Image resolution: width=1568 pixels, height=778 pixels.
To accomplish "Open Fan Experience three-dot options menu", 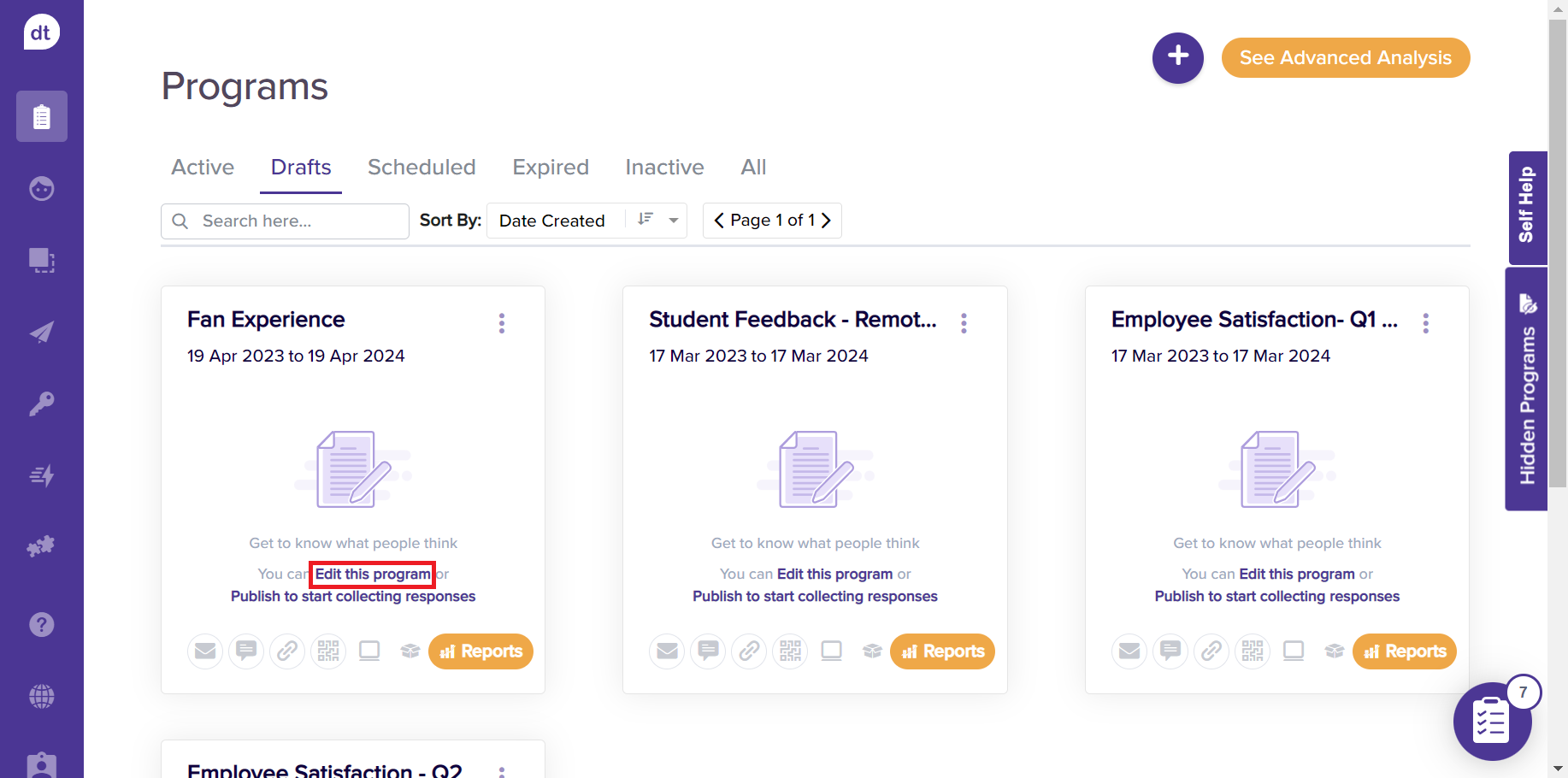I will click(x=502, y=323).
